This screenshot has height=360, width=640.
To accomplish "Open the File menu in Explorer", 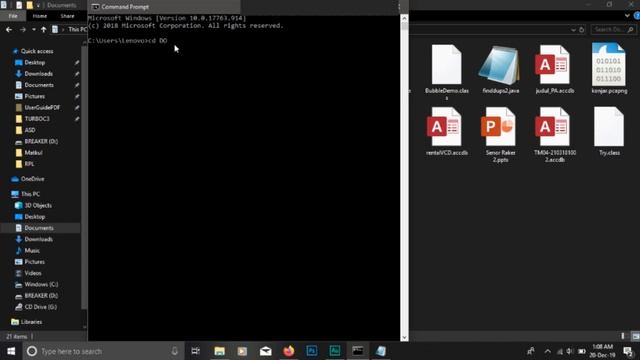I will 13,16.
